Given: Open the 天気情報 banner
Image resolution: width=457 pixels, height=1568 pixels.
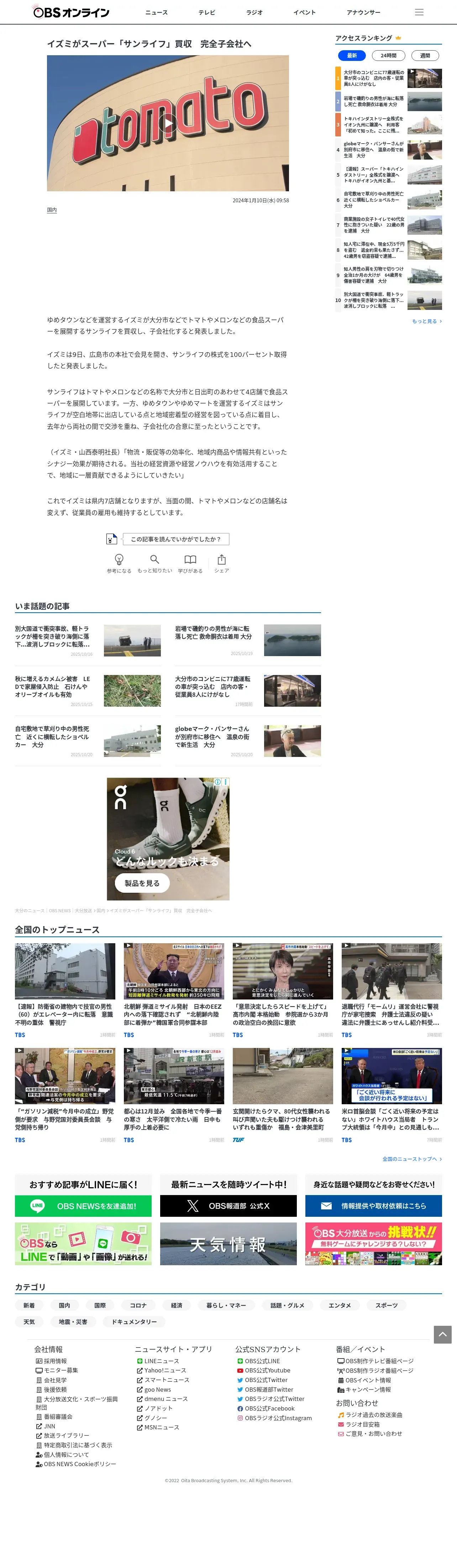Looking at the screenshot, I should click(228, 1244).
